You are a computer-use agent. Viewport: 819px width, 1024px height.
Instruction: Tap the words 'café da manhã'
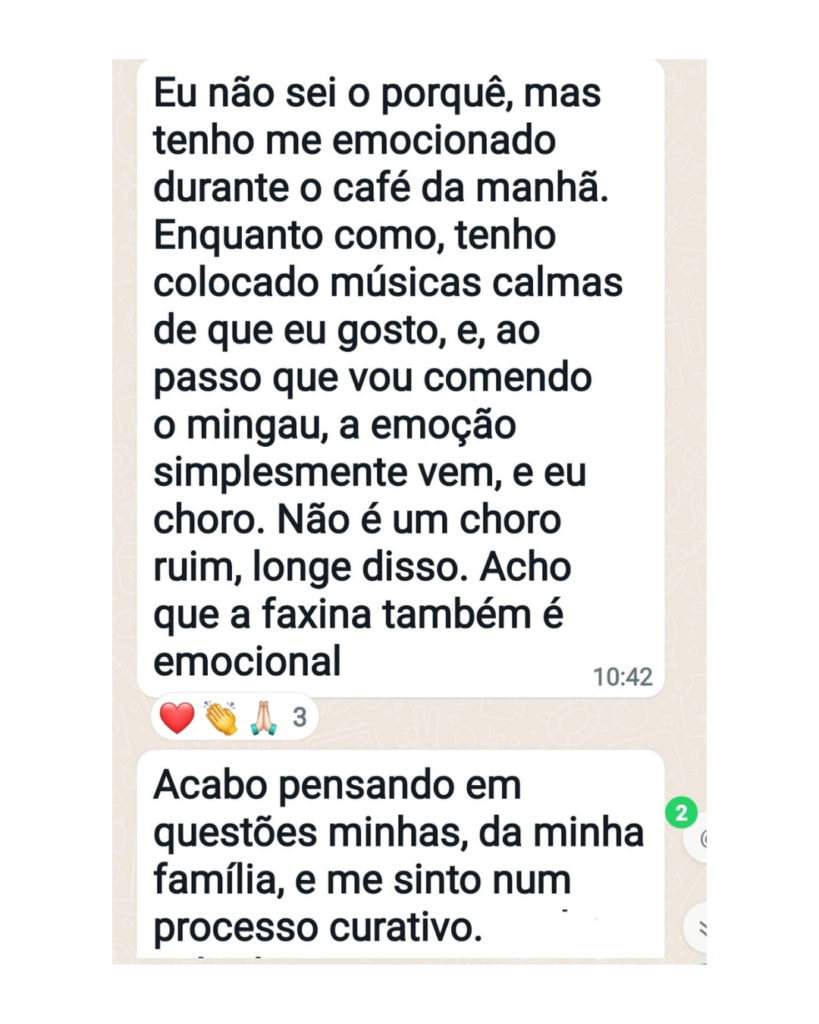pos(470,188)
